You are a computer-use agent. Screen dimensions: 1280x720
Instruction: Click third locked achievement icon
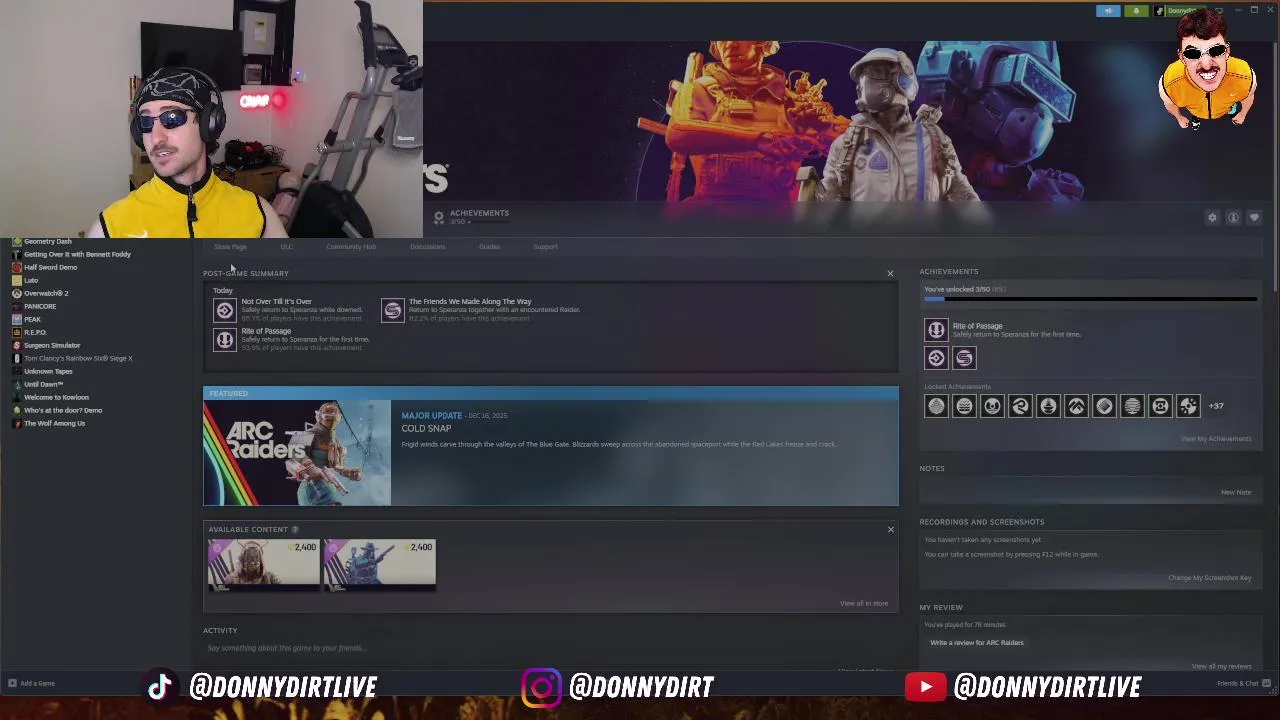(992, 406)
